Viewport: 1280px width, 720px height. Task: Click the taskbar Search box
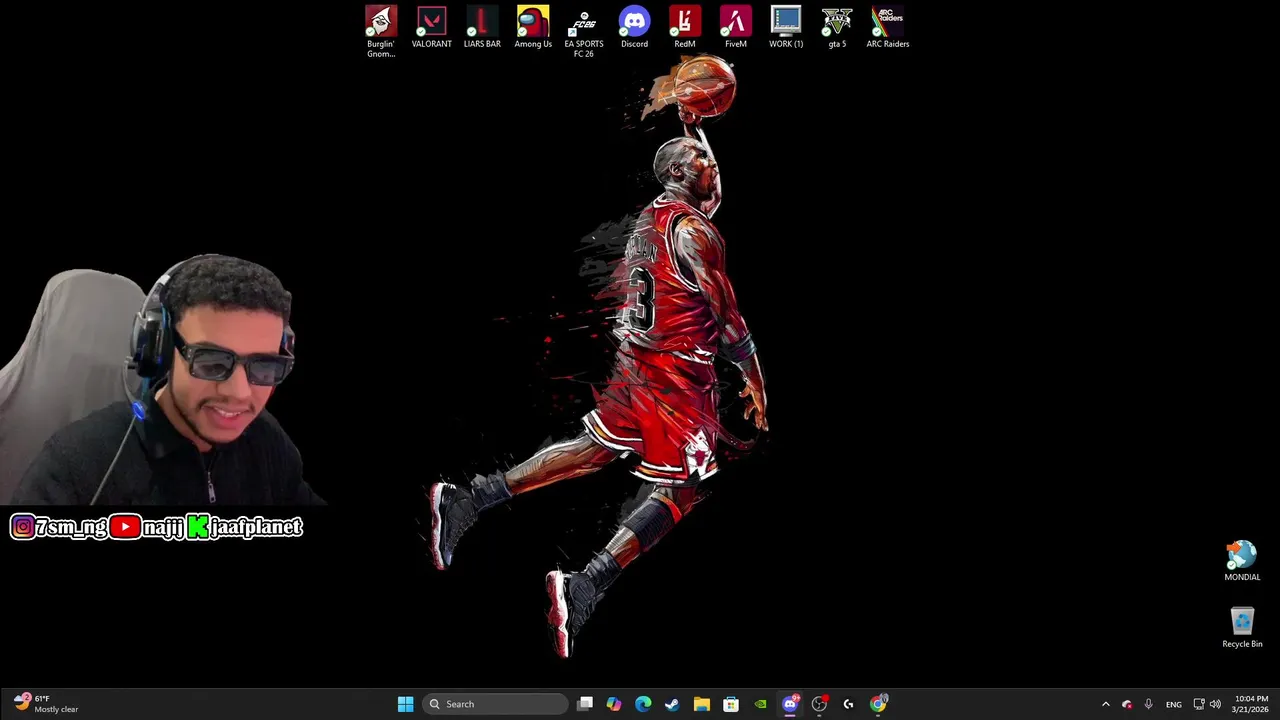pyautogui.click(x=495, y=704)
